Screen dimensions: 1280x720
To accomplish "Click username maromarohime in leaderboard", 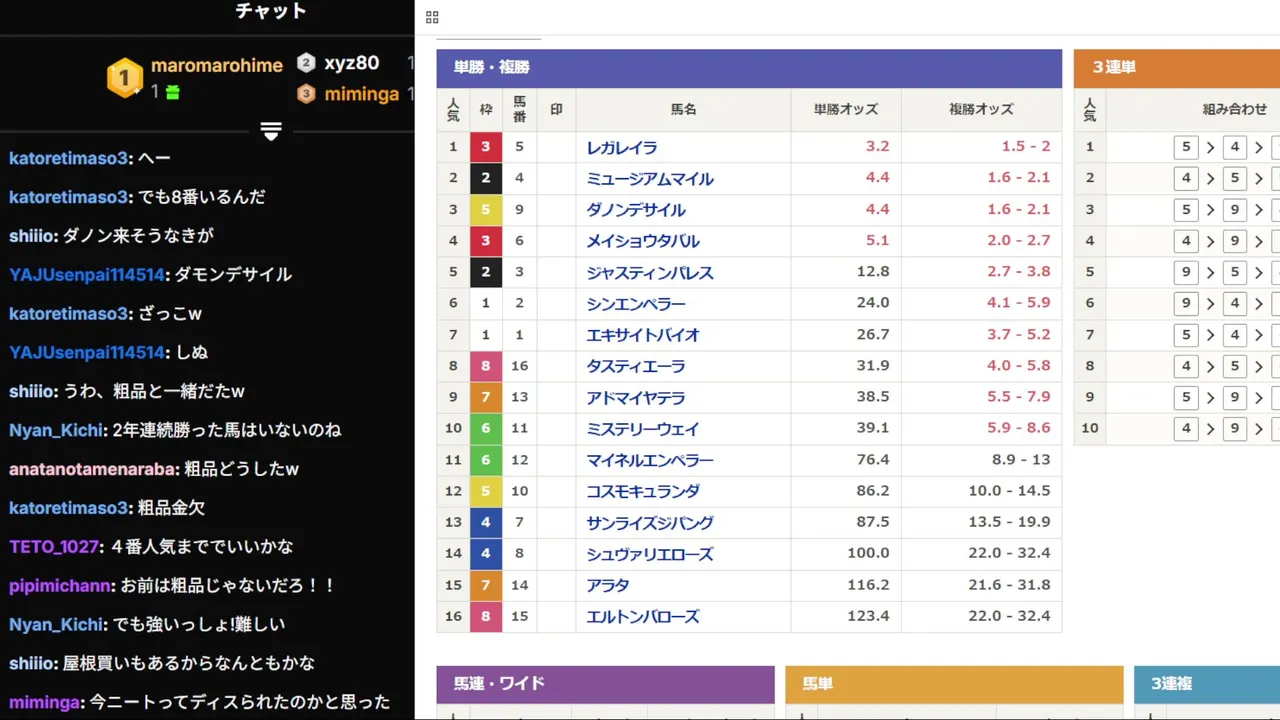I will pos(217,65).
